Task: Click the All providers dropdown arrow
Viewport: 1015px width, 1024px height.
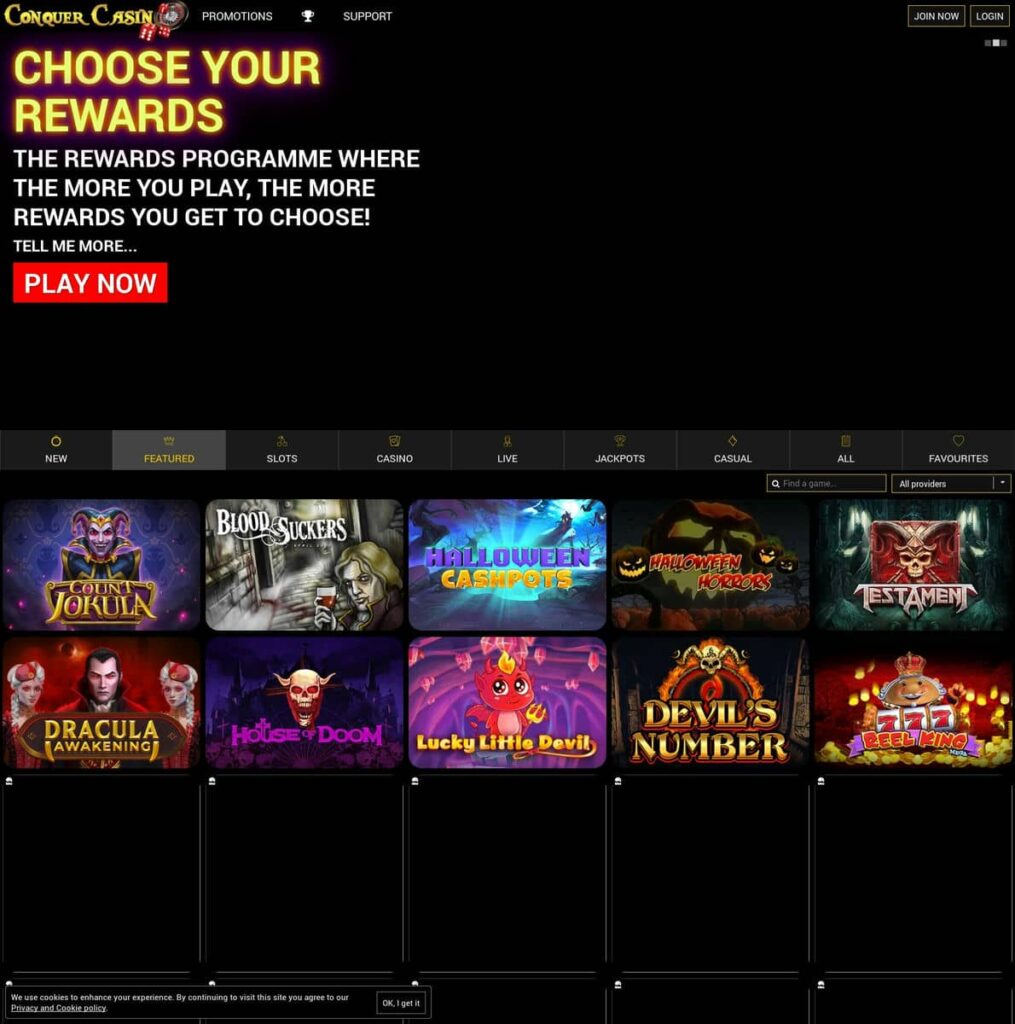Action: point(1003,483)
